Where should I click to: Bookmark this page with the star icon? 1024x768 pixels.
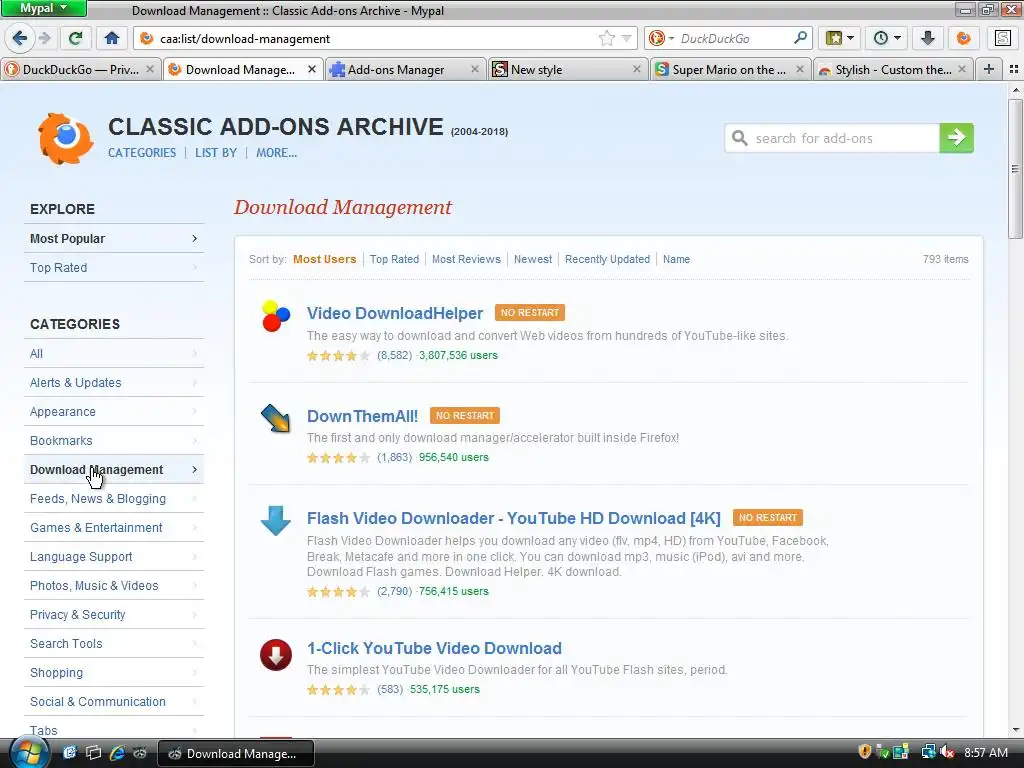[x=607, y=39]
